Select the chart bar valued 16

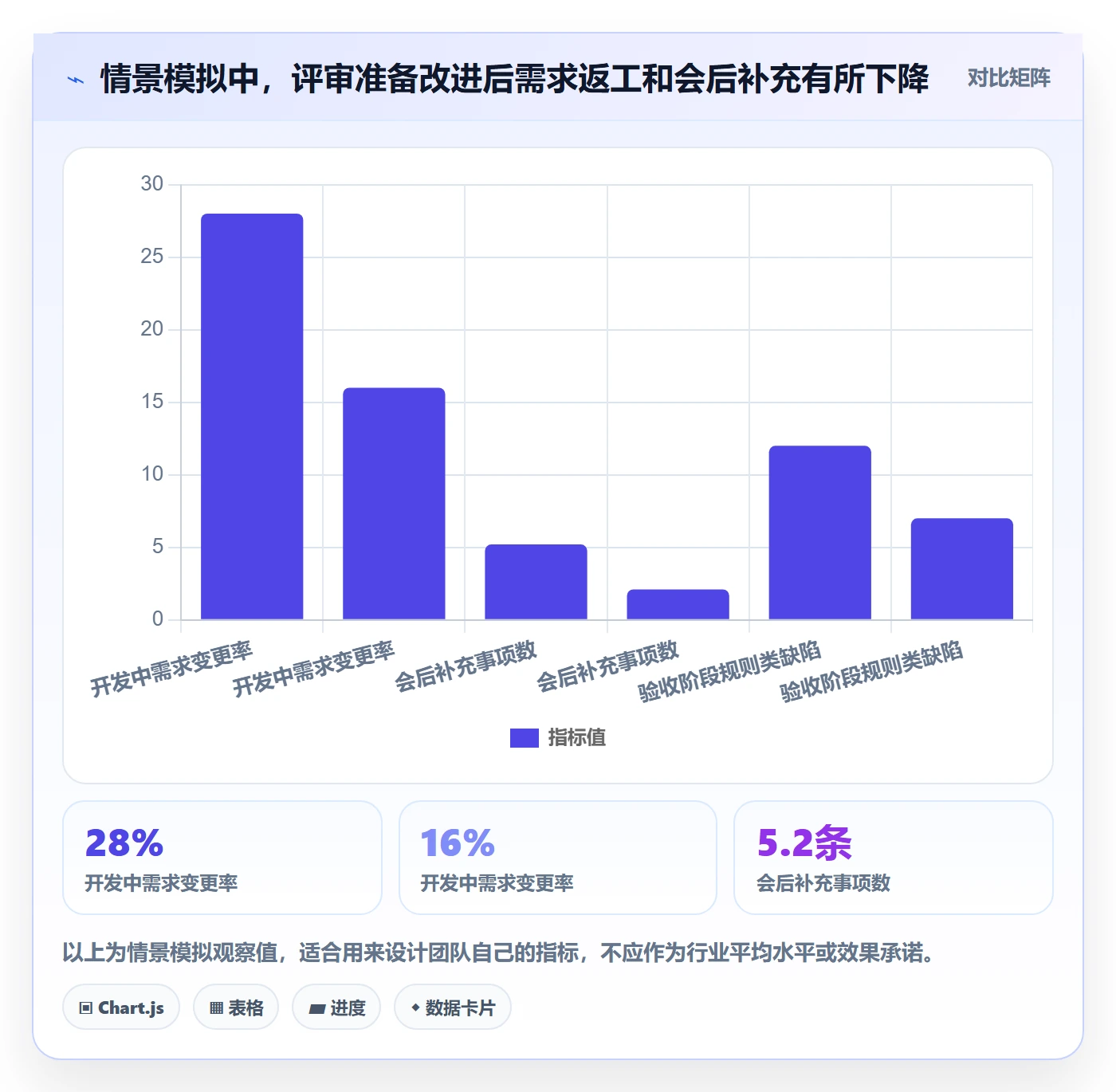tap(394, 503)
